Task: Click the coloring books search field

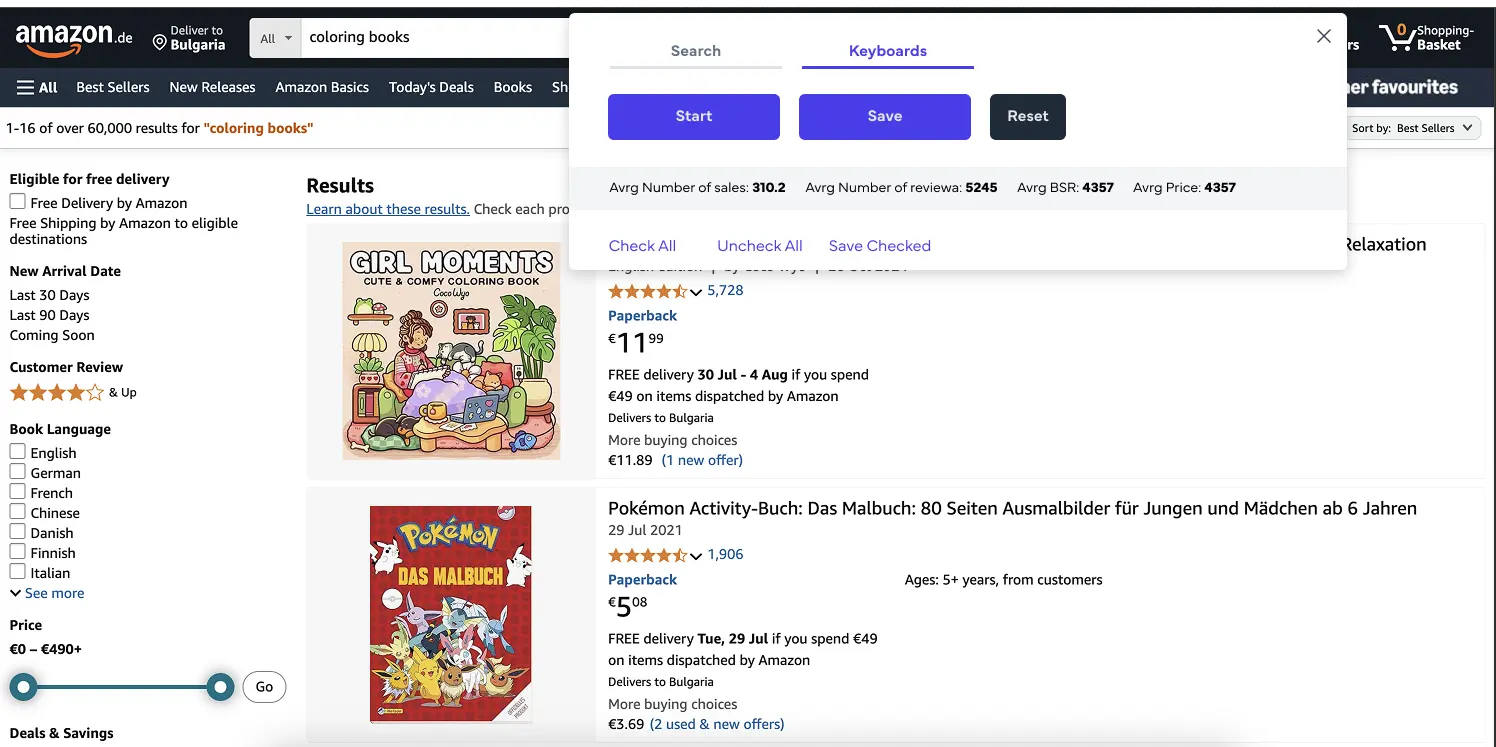Action: tap(435, 38)
